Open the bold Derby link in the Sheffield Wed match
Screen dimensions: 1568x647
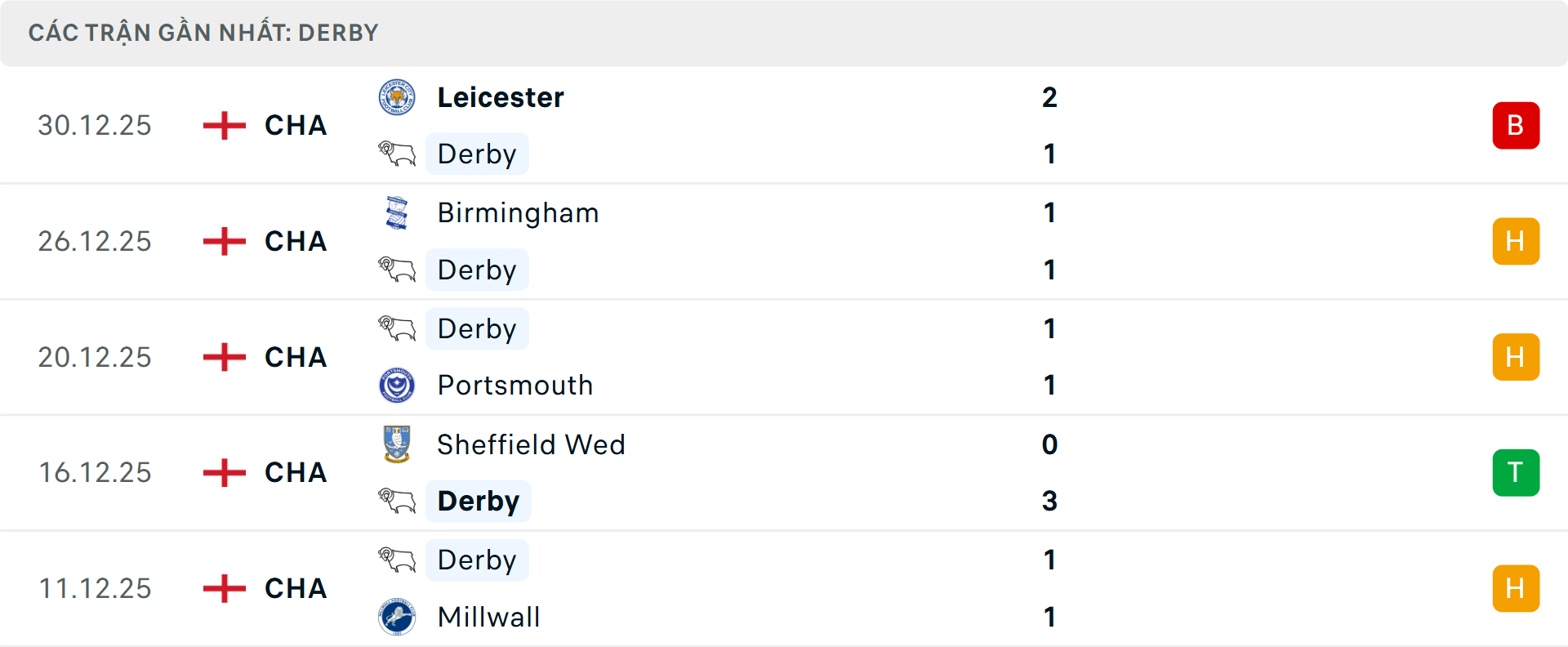[478, 501]
